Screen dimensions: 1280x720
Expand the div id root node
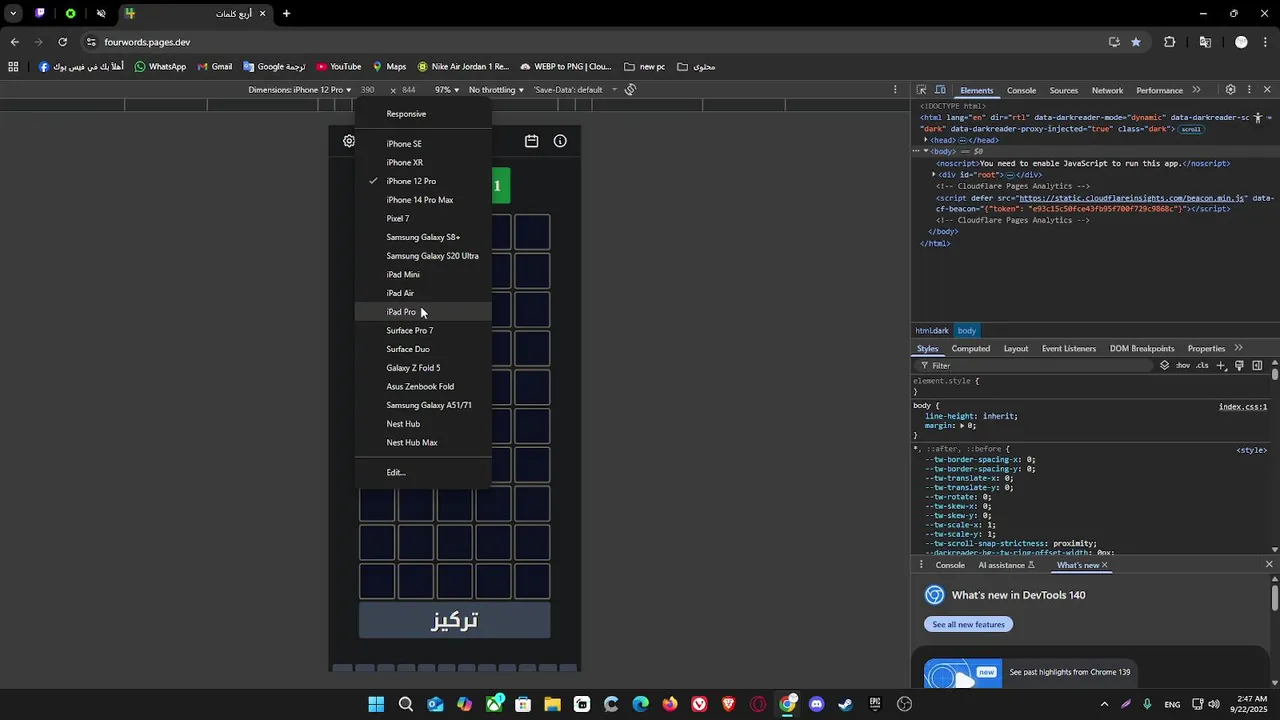pyautogui.click(x=933, y=175)
